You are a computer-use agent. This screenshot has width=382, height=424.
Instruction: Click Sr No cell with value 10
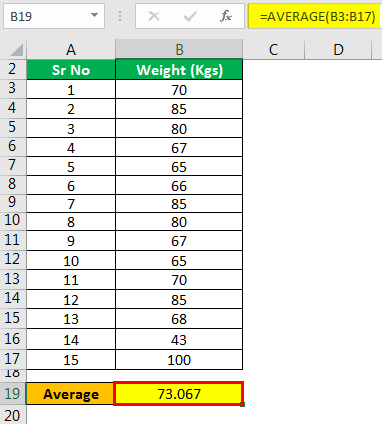pos(71,260)
